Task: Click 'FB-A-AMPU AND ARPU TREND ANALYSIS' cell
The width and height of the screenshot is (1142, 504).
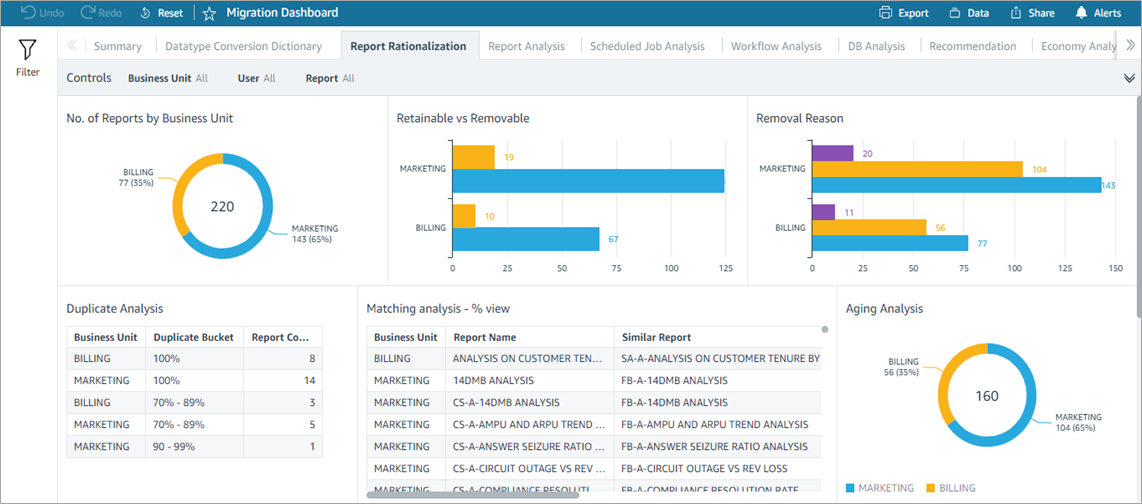Action: (717, 424)
